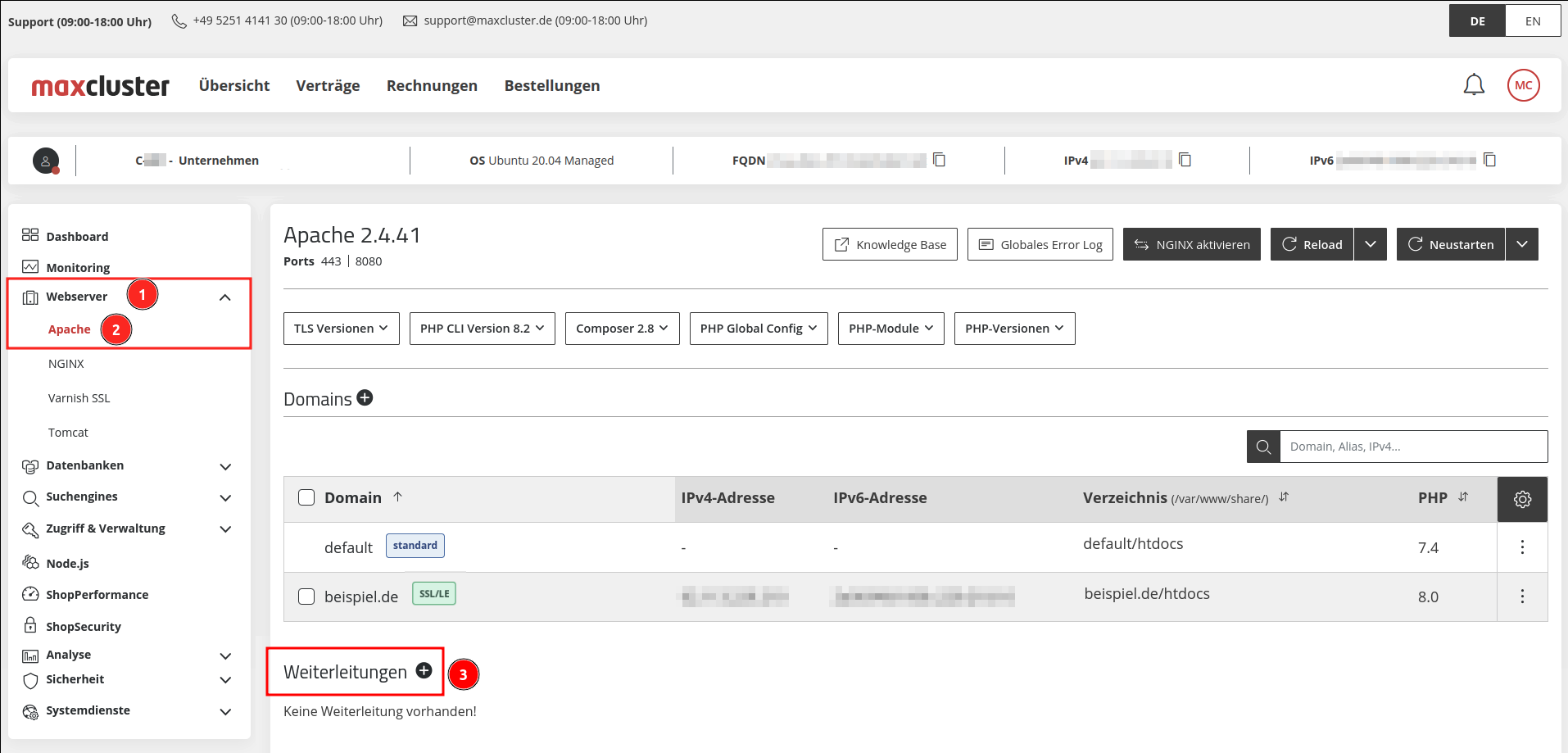1568x753 pixels.
Task: Click the SSL/LE badge on beispiel.de
Action: click(x=434, y=594)
